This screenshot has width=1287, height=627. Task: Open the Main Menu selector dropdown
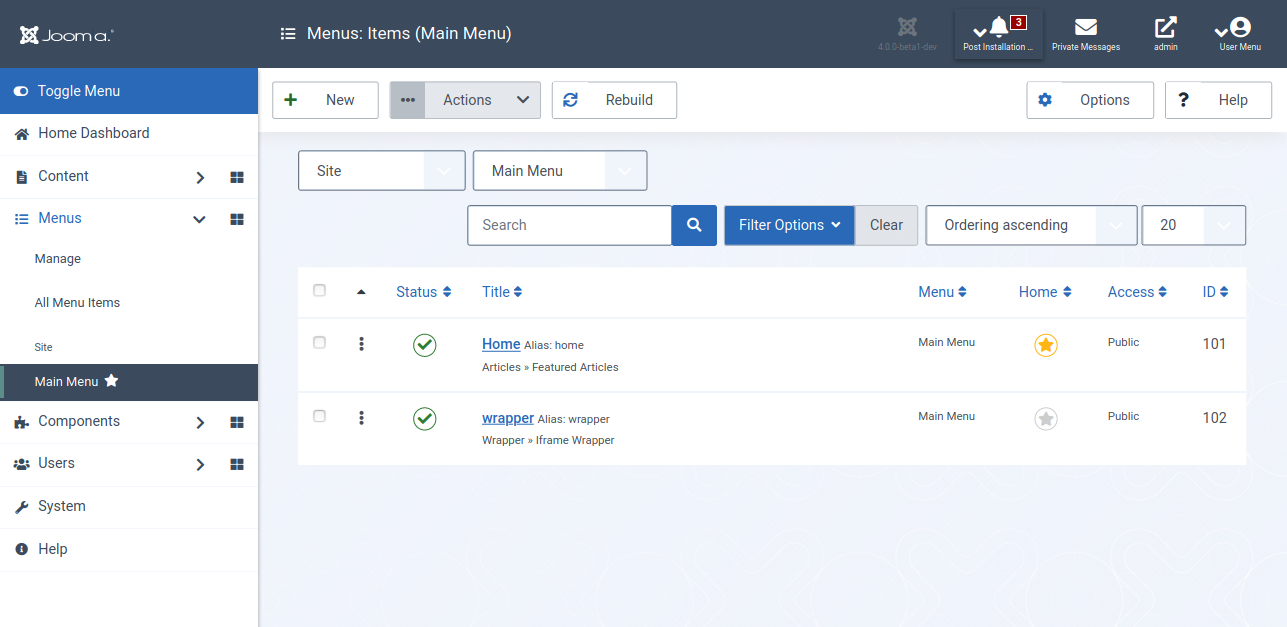pyautogui.click(x=560, y=171)
